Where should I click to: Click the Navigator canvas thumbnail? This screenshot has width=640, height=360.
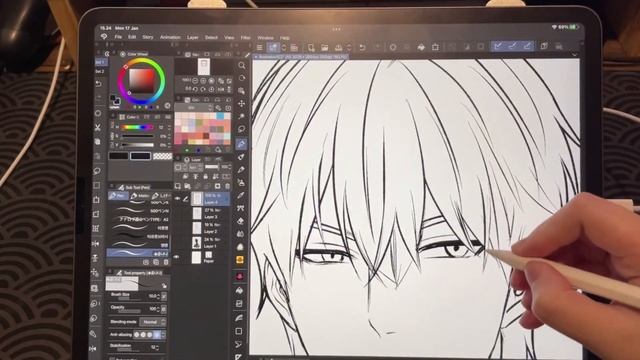(204, 66)
